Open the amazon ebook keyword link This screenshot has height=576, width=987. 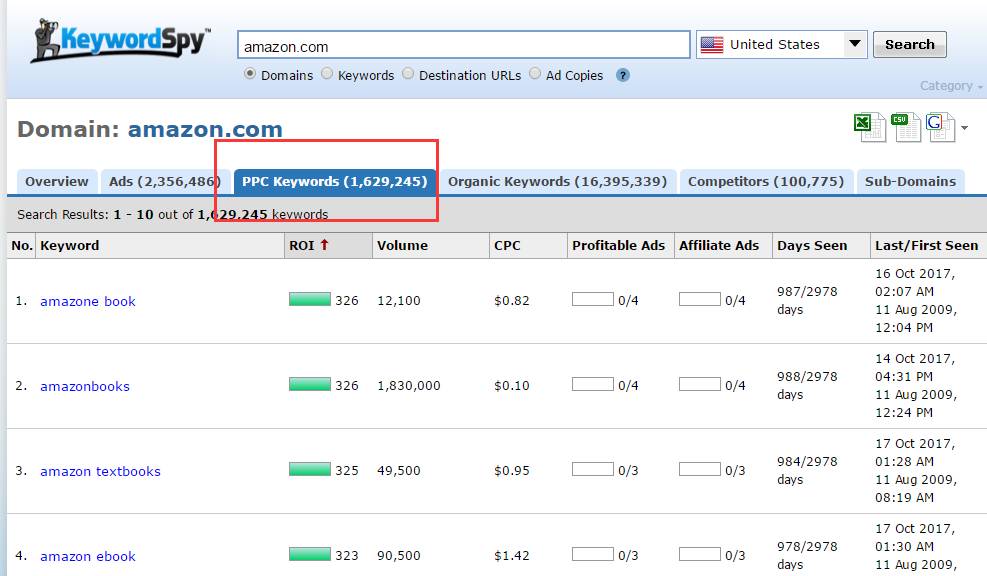pos(87,556)
